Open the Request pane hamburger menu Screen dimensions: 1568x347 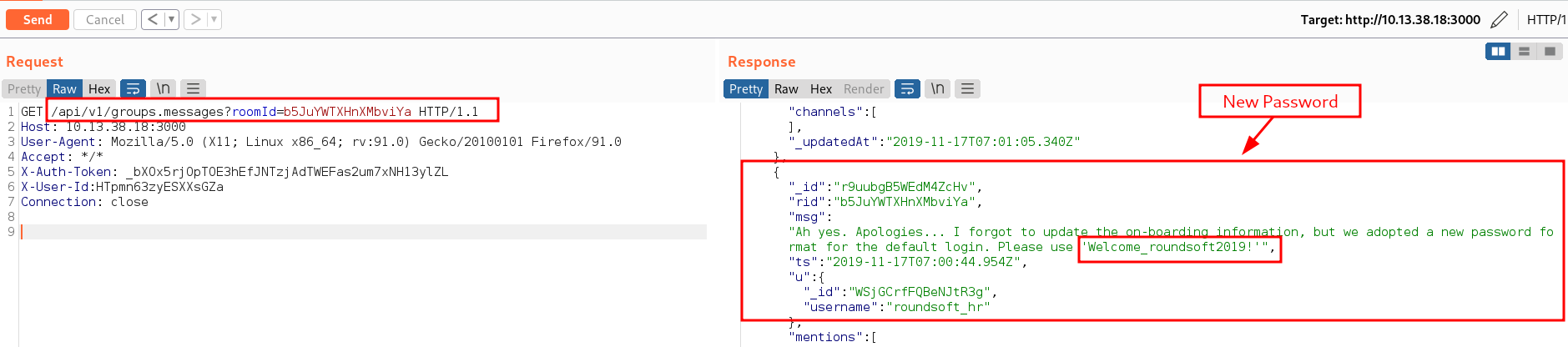[x=194, y=88]
